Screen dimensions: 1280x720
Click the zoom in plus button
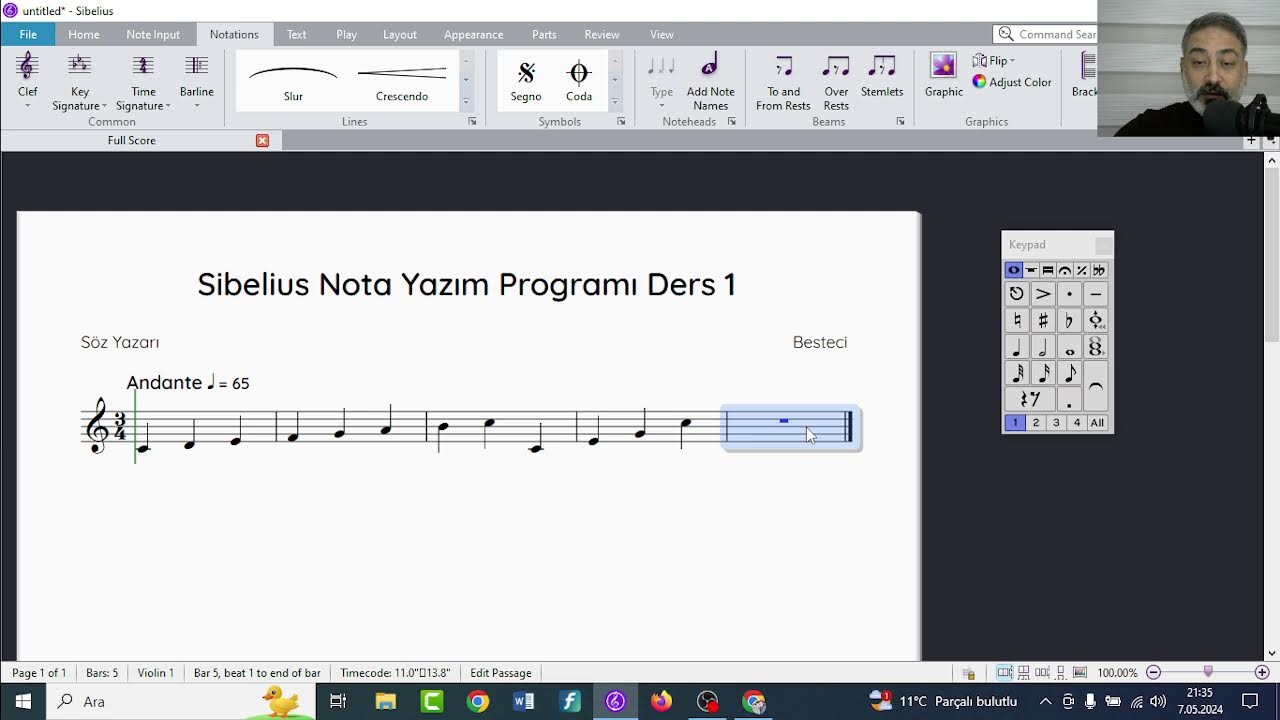[1262, 673]
